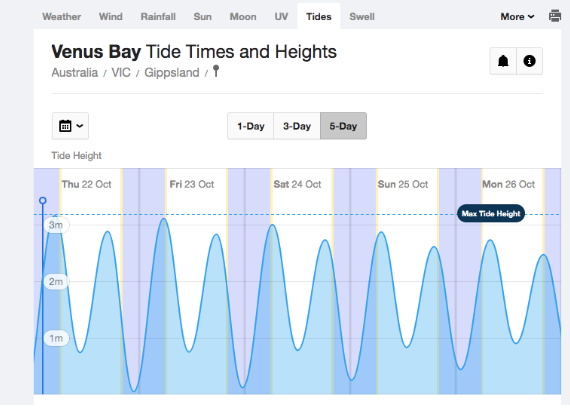Viewport: 570px width, 408px height.
Task: Switch to the Swell tab
Action: [362, 17]
